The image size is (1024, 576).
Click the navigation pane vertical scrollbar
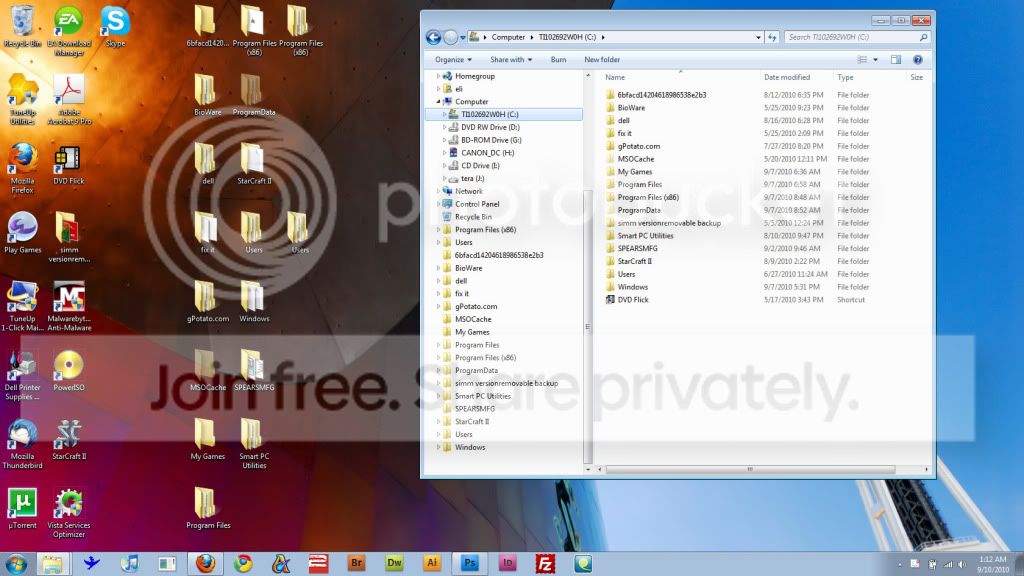(x=588, y=327)
